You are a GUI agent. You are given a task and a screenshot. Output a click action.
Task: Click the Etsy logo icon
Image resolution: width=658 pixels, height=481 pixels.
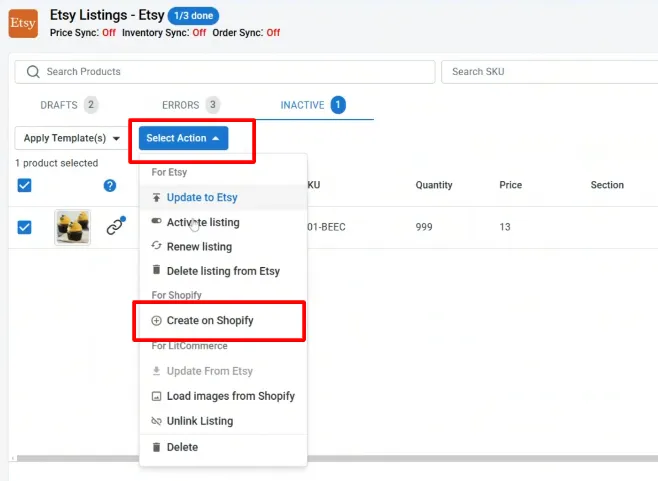click(x=23, y=24)
